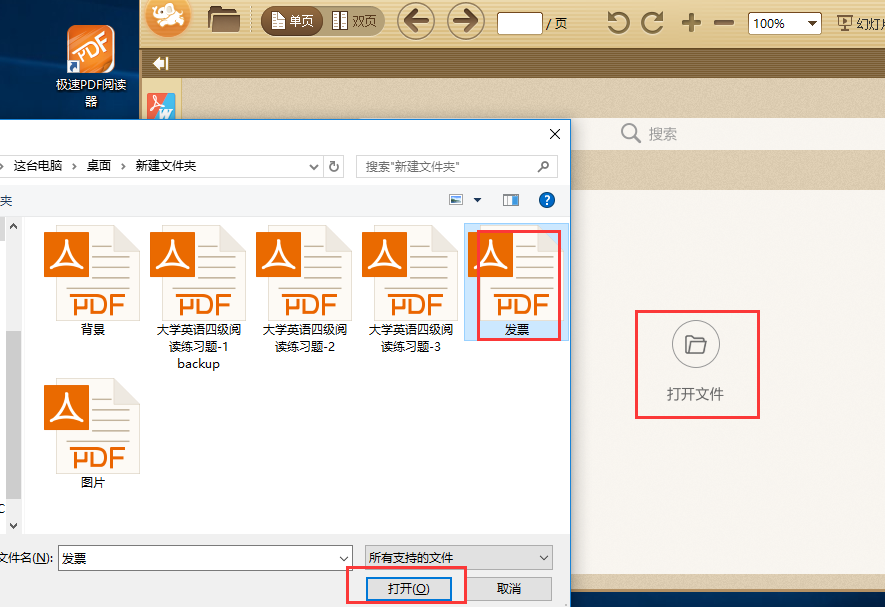
Task: Rotate the page clockwise
Action: (652, 23)
